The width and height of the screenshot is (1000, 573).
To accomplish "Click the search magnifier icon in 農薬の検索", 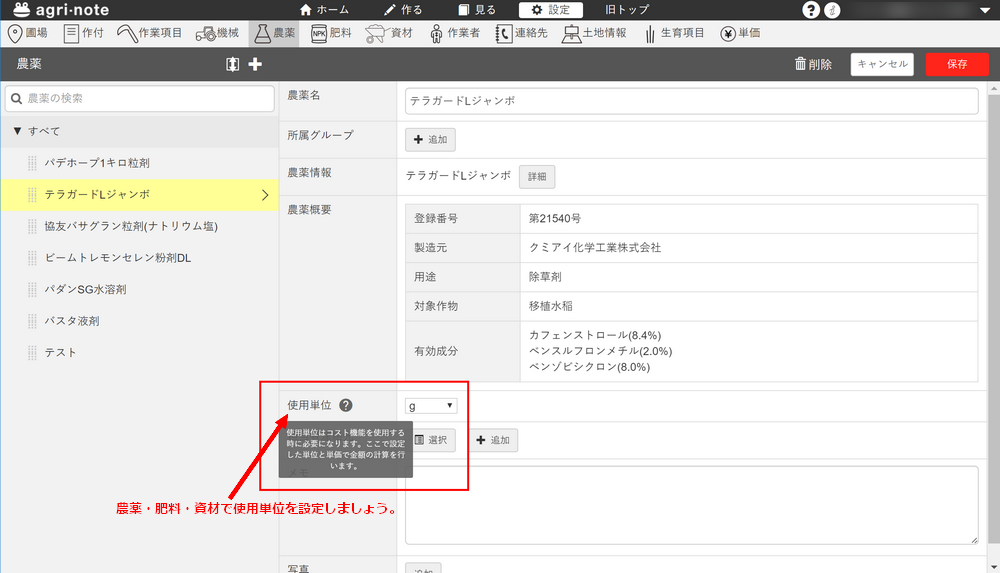I will [x=17, y=98].
